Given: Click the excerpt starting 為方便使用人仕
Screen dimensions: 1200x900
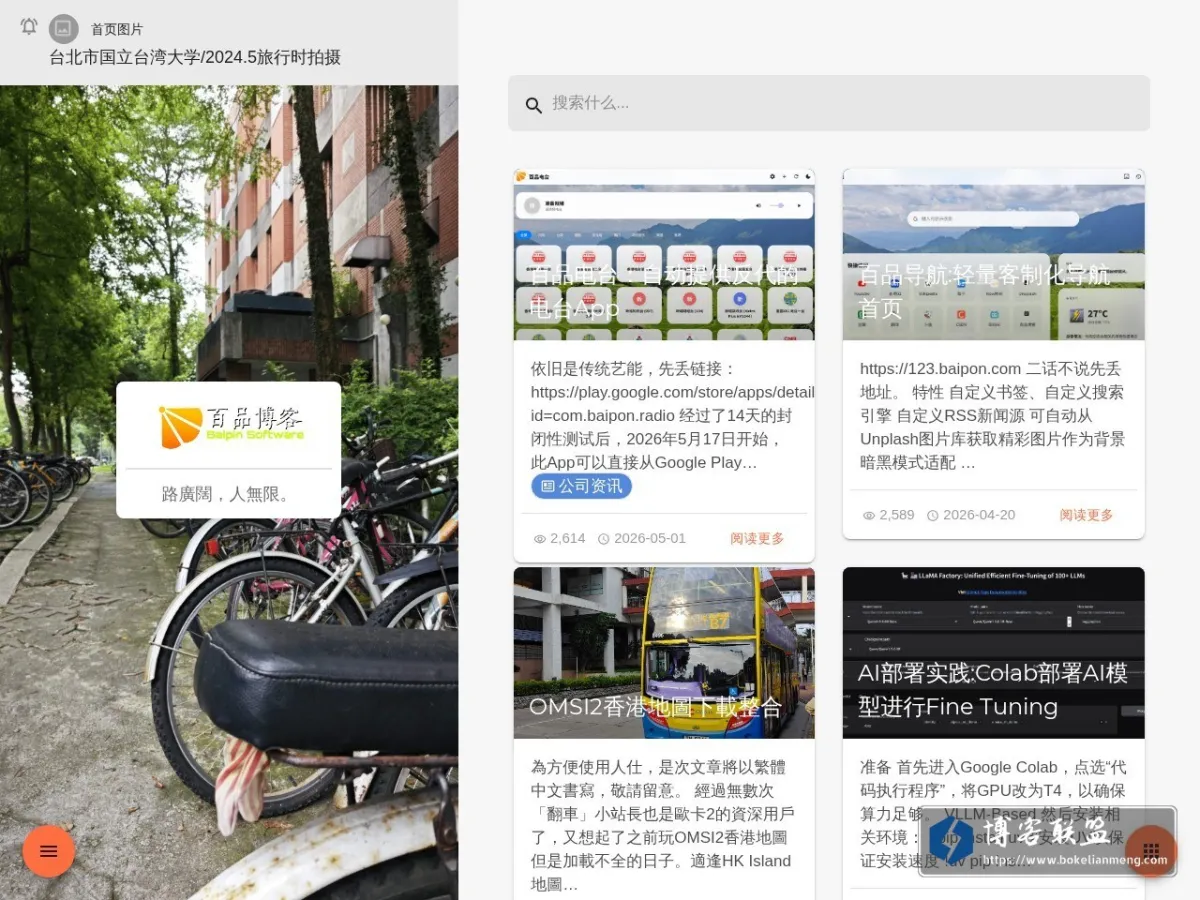Looking at the screenshot, I should [664, 826].
